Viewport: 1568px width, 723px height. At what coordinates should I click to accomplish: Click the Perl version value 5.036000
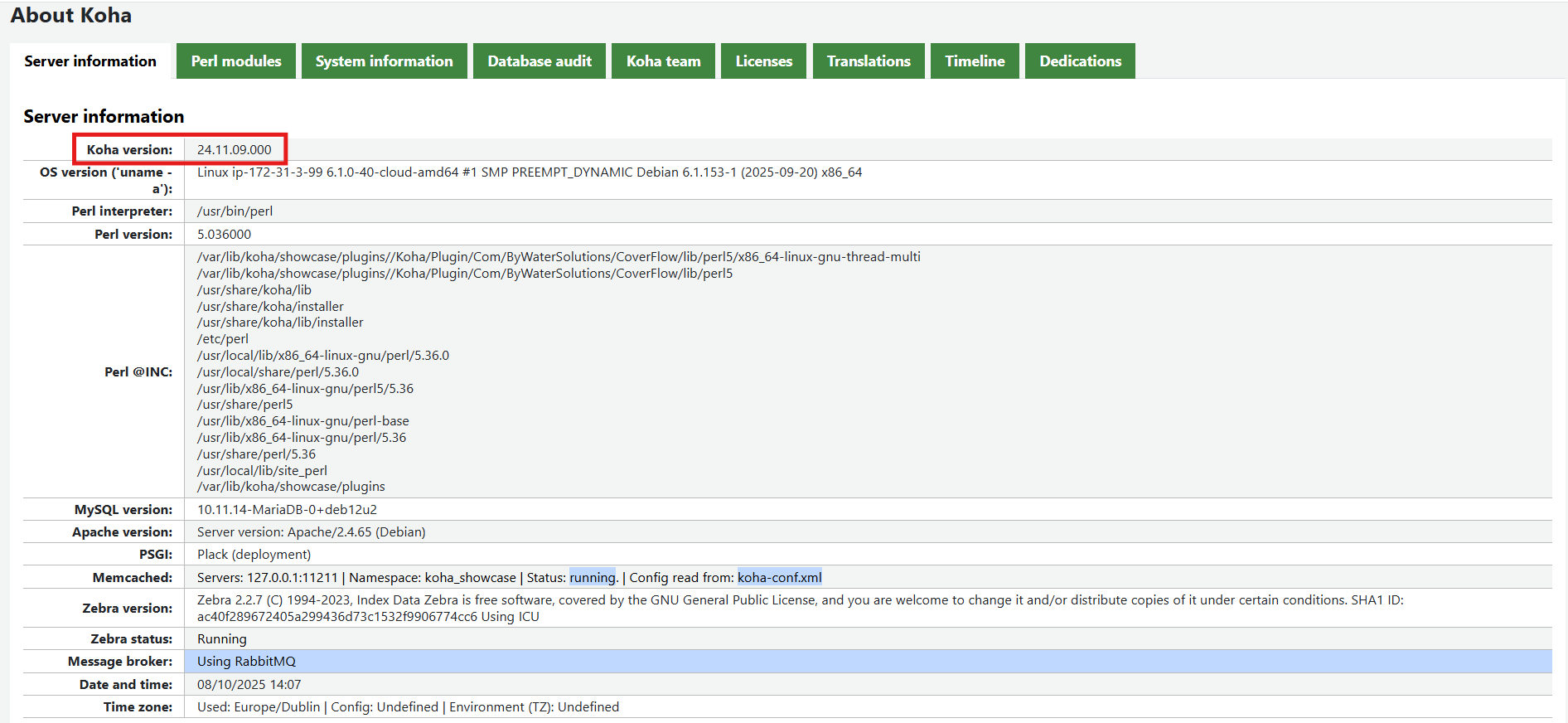tap(224, 235)
